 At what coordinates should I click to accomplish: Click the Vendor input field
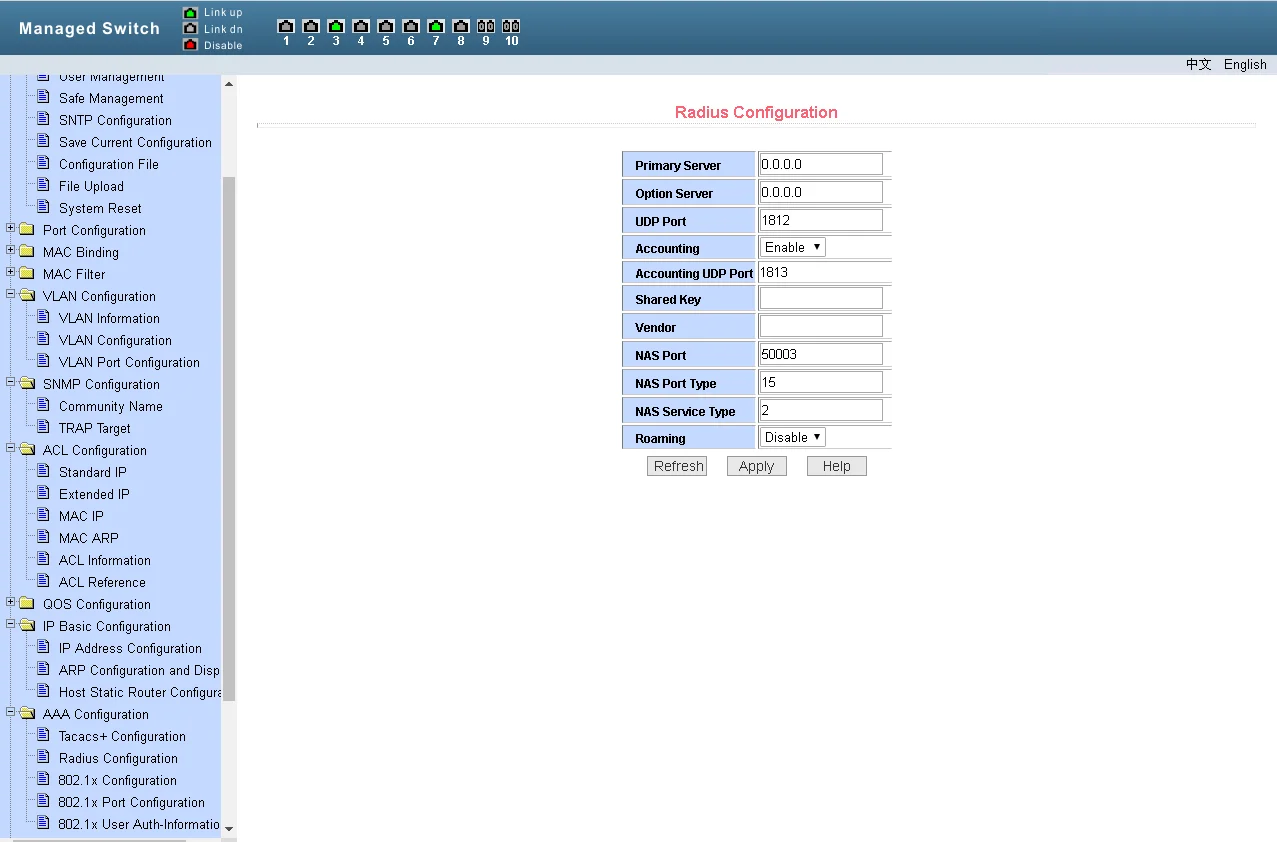coord(821,326)
